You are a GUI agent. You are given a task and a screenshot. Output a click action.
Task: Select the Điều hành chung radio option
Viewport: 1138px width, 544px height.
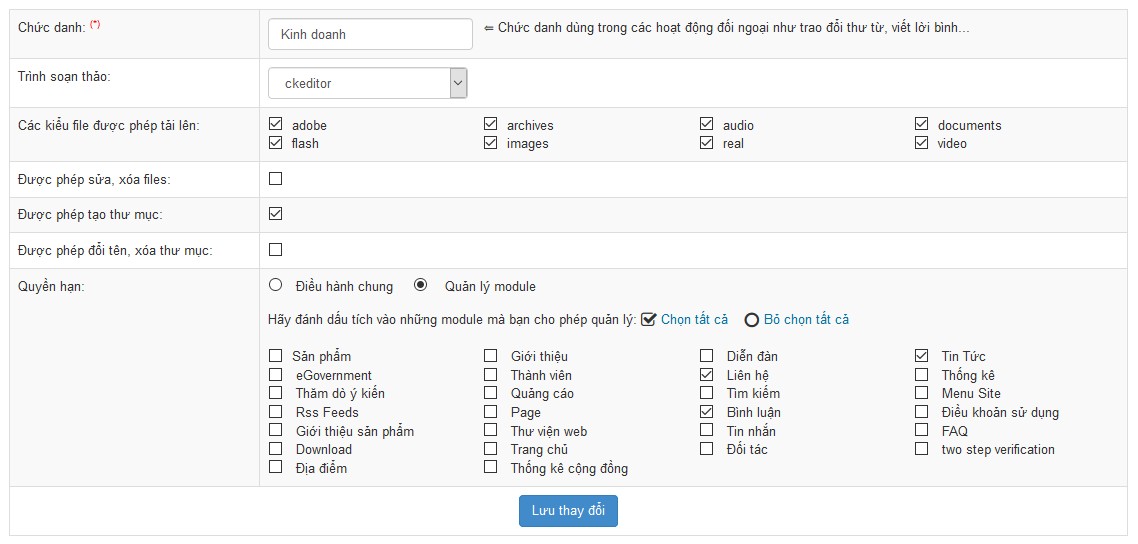coord(275,285)
